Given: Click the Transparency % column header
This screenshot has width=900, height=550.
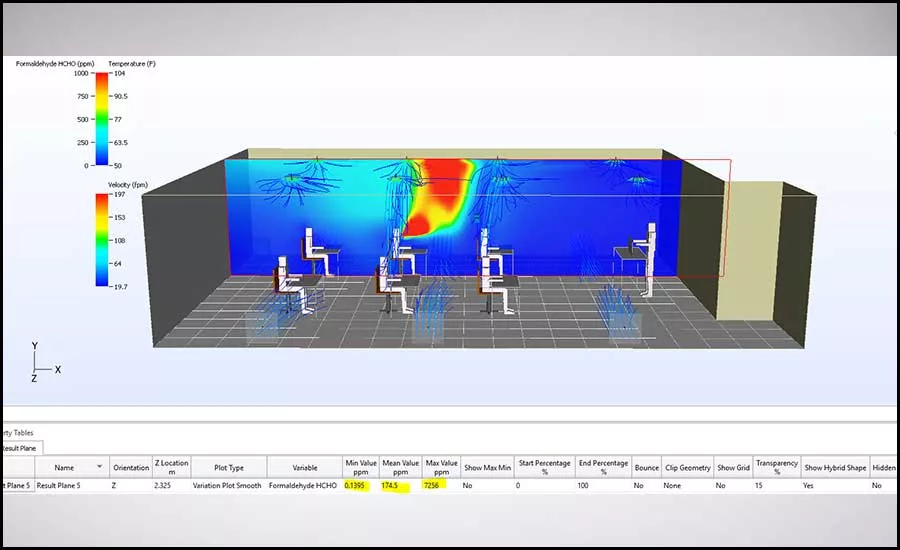Looking at the screenshot, I should click(777, 467).
